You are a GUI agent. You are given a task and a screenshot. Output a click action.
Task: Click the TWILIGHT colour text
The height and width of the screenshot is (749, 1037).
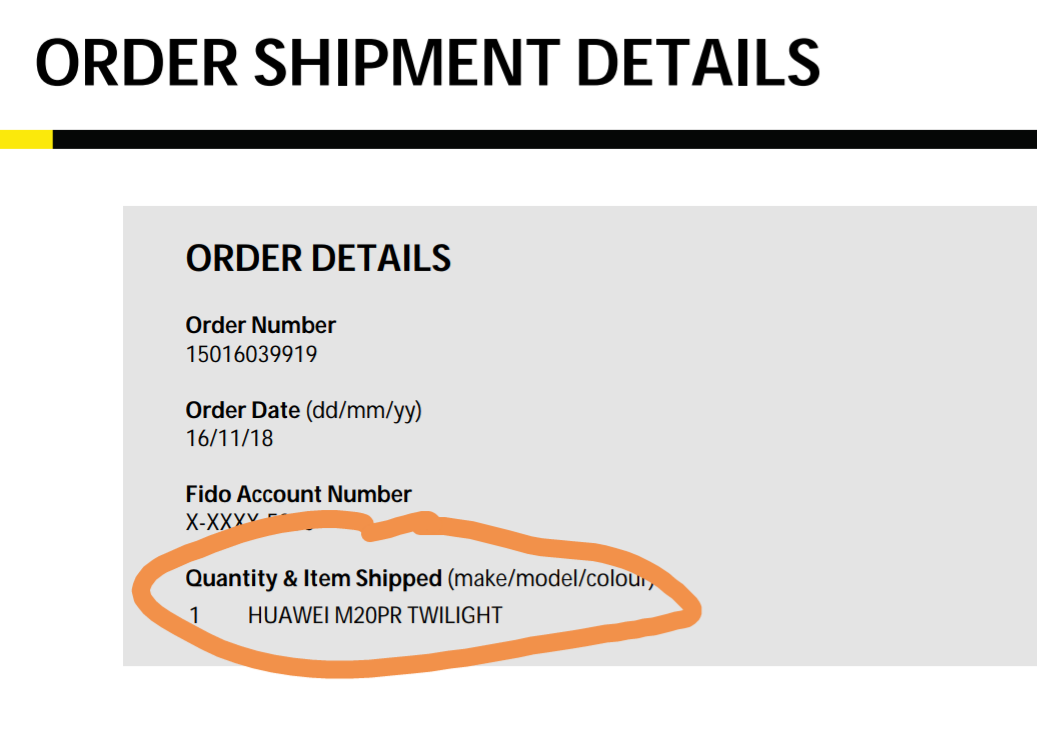(x=457, y=615)
